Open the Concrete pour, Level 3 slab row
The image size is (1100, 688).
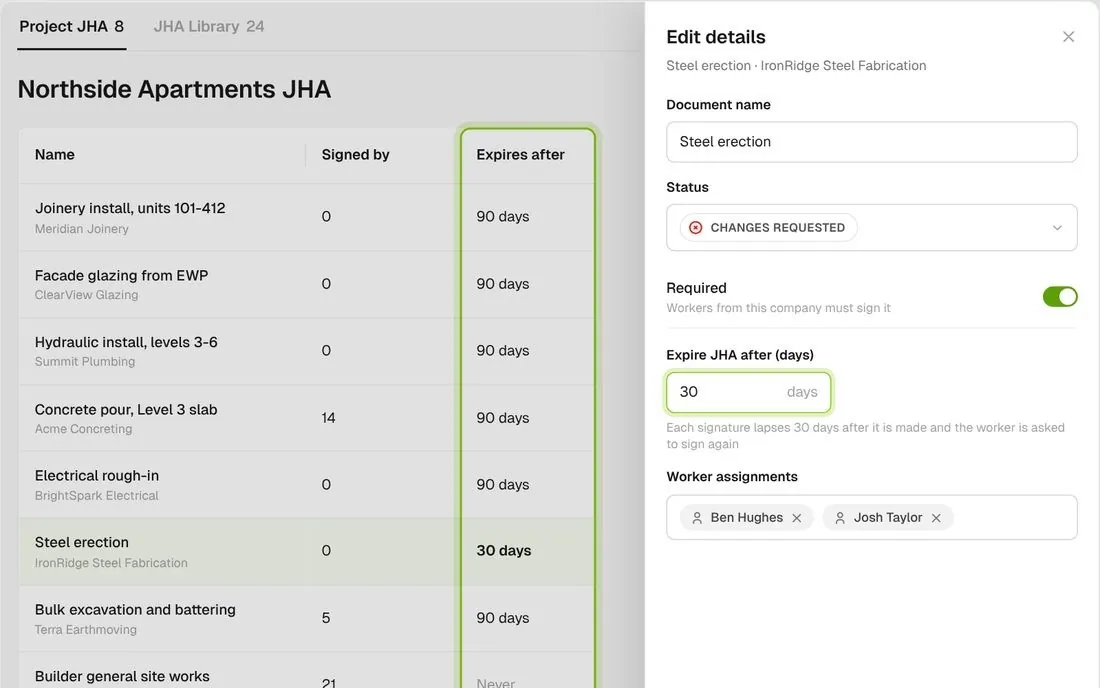(306, 417)
